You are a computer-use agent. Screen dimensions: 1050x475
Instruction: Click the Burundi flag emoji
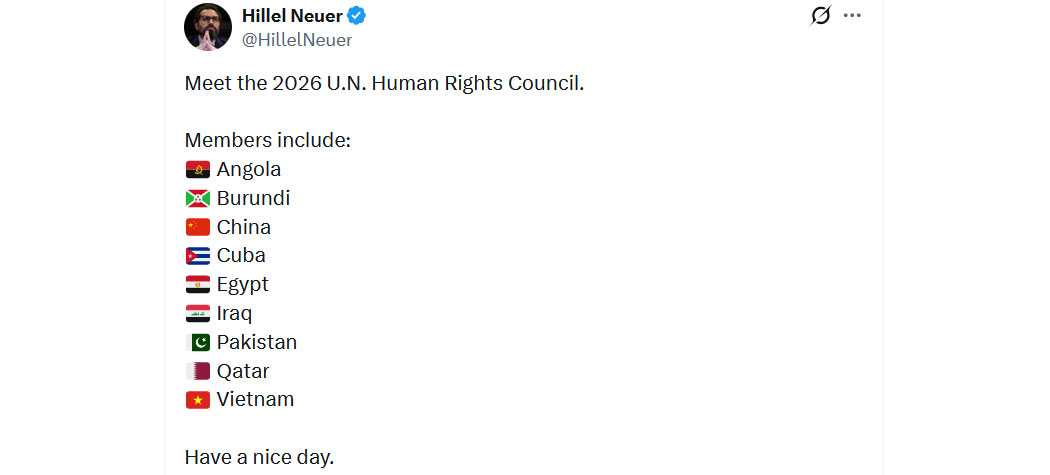(x=198, y=198)
